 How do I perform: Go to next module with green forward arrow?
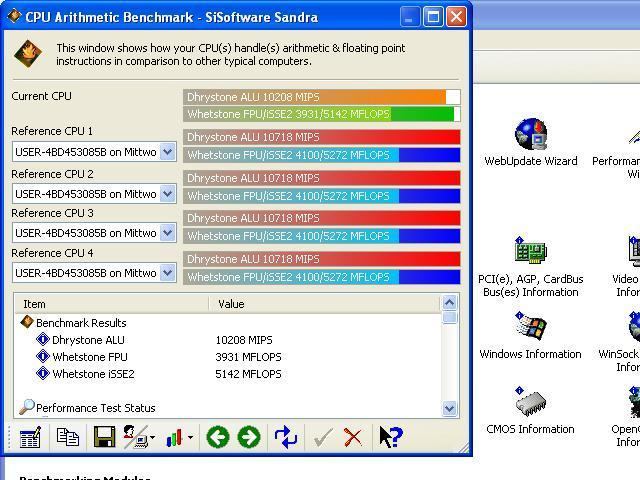pyautogui.click(x=249, y=437)
